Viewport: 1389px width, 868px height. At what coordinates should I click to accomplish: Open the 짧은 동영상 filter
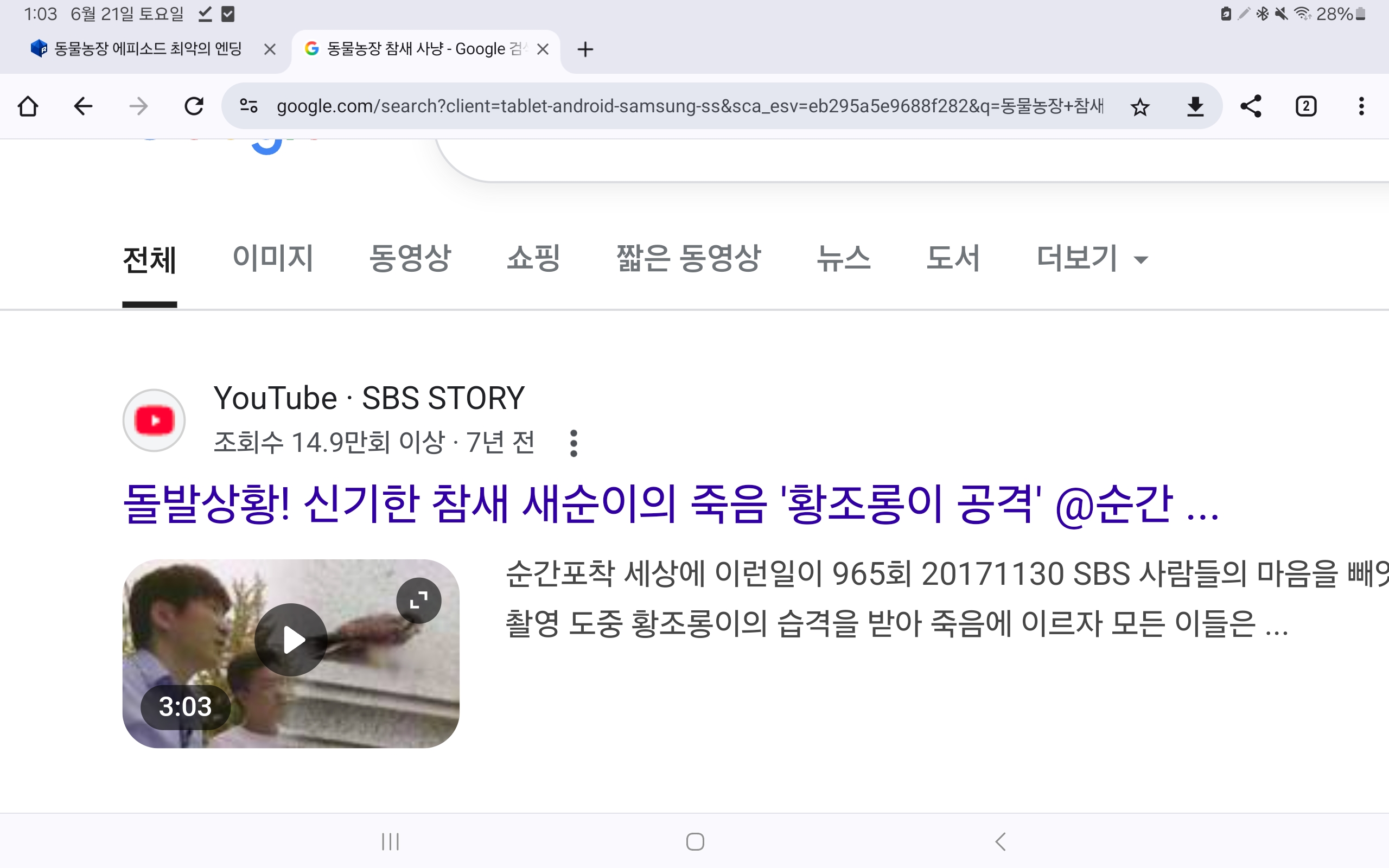coord(689,258)
